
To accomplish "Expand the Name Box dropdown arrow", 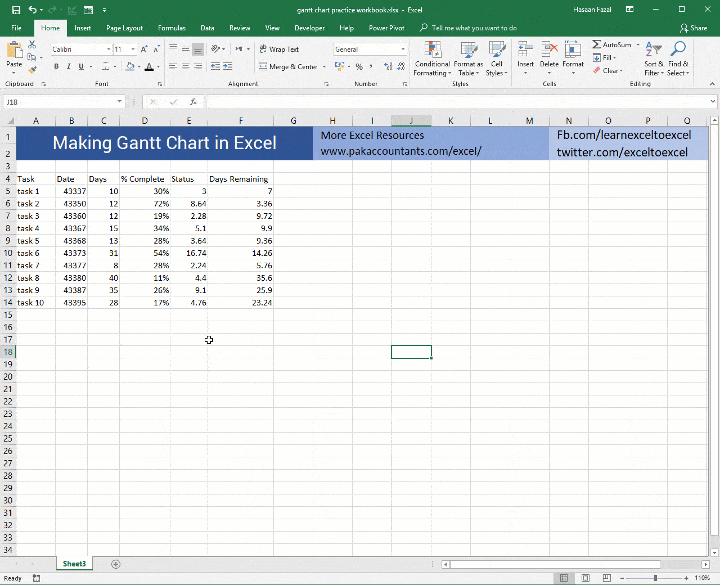I will [x=119, y=101].
